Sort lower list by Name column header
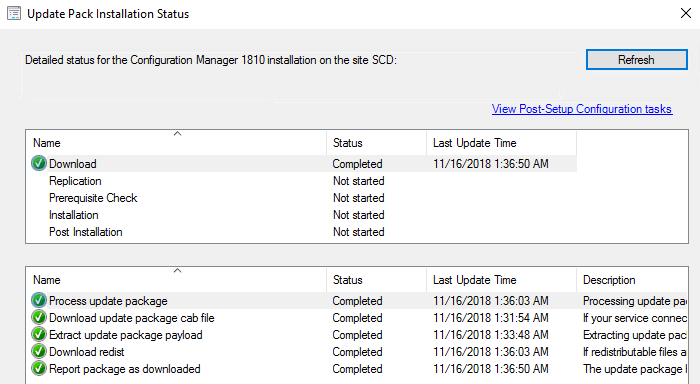The width and height of the screenshot is (700, 384). [x=176, y=280]
